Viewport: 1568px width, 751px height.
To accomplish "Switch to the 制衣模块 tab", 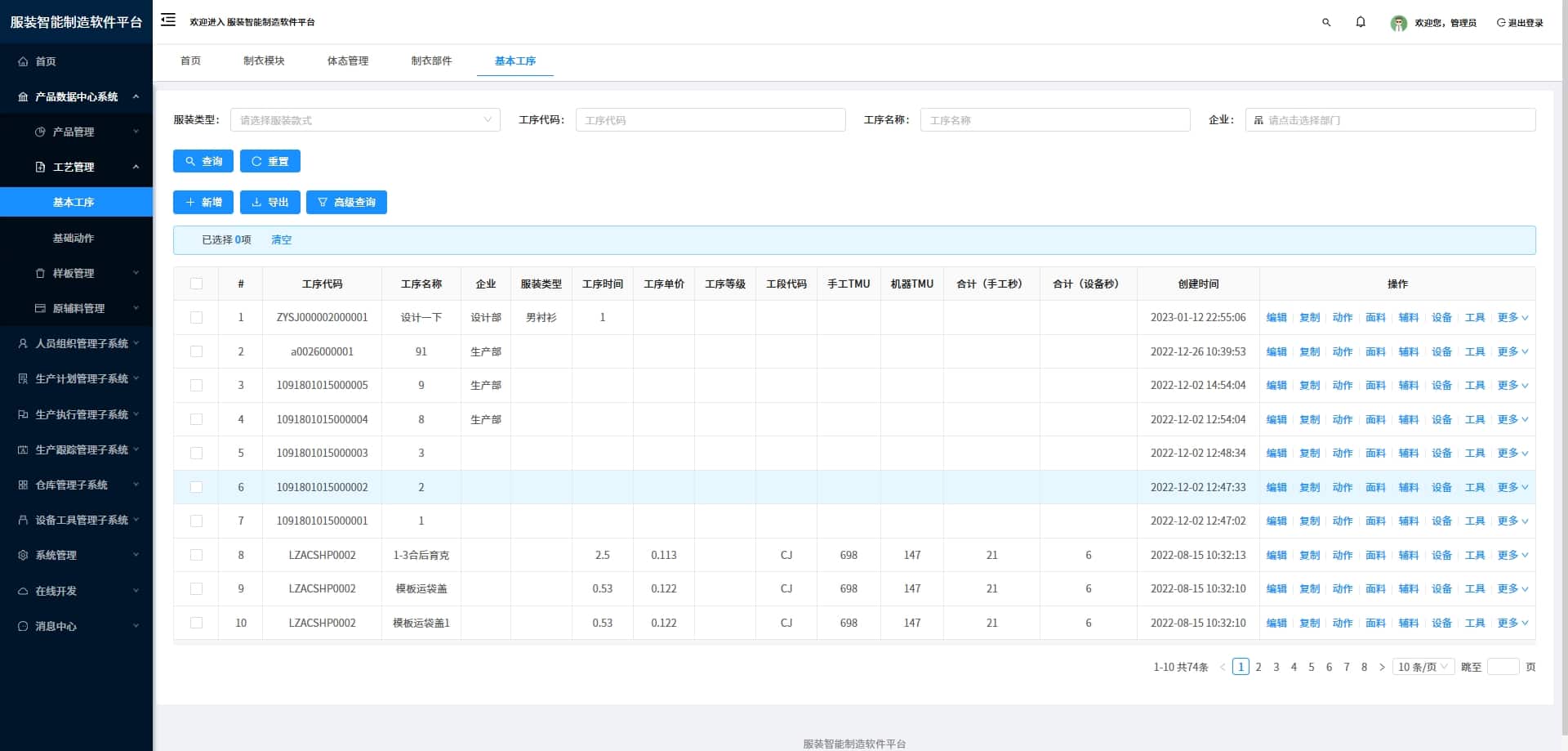I will [264, 60].
